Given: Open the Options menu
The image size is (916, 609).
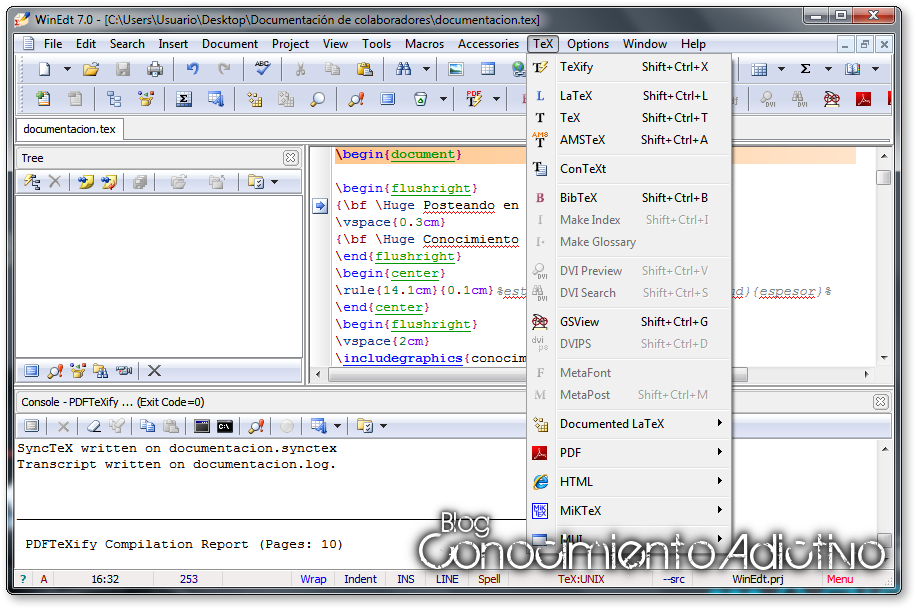Looking at the screenshot, I should point(588,44).
